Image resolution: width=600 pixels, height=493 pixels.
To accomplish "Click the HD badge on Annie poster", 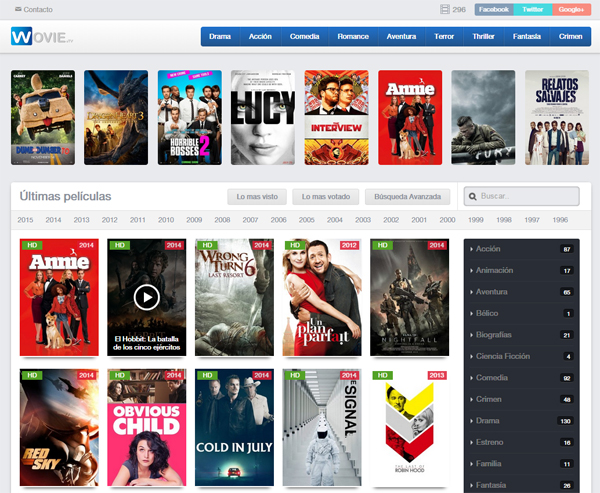I will coord(32,245).
